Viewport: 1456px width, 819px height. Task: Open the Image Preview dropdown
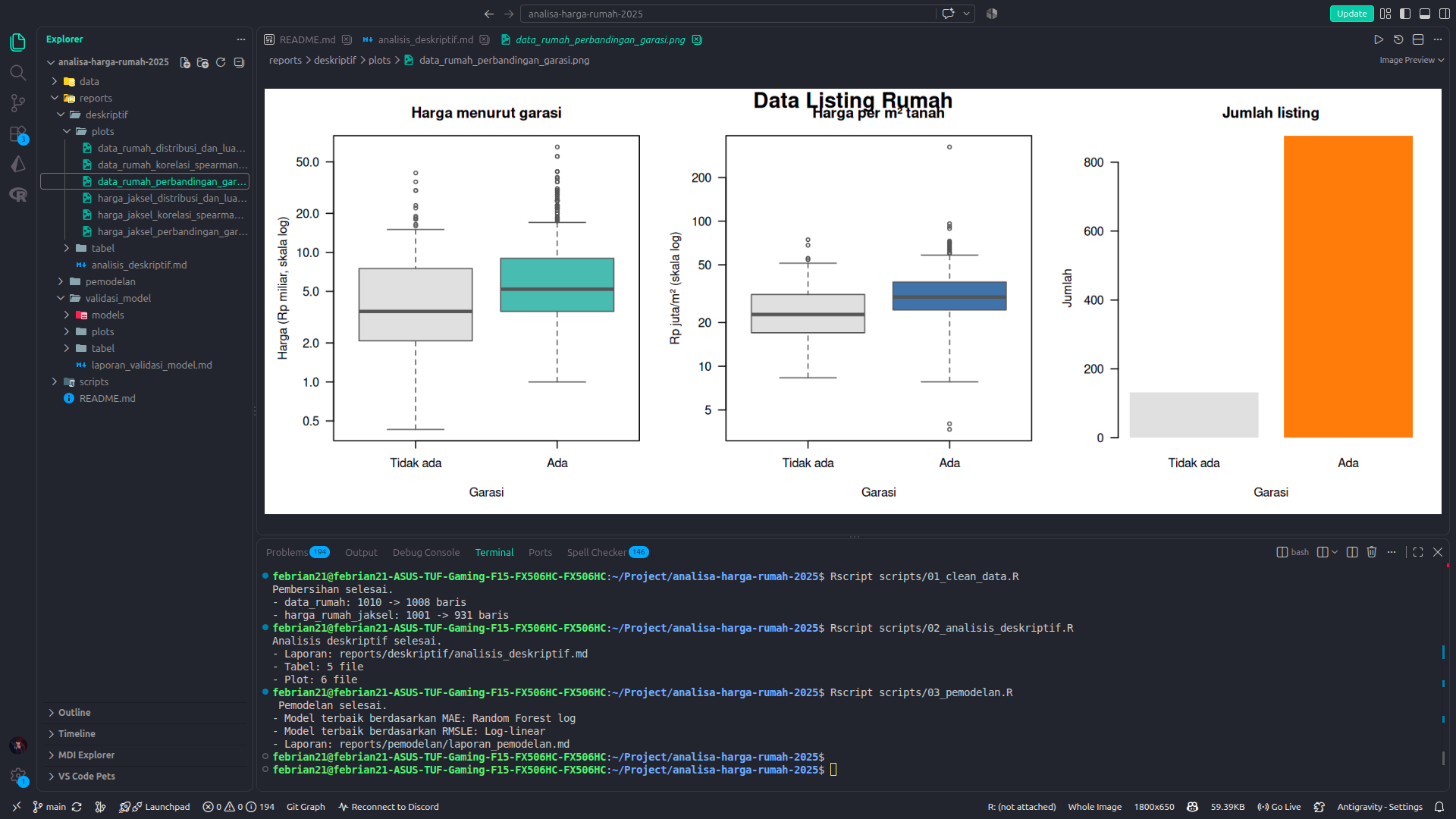pyautogui.click(x=1412, y=60)
